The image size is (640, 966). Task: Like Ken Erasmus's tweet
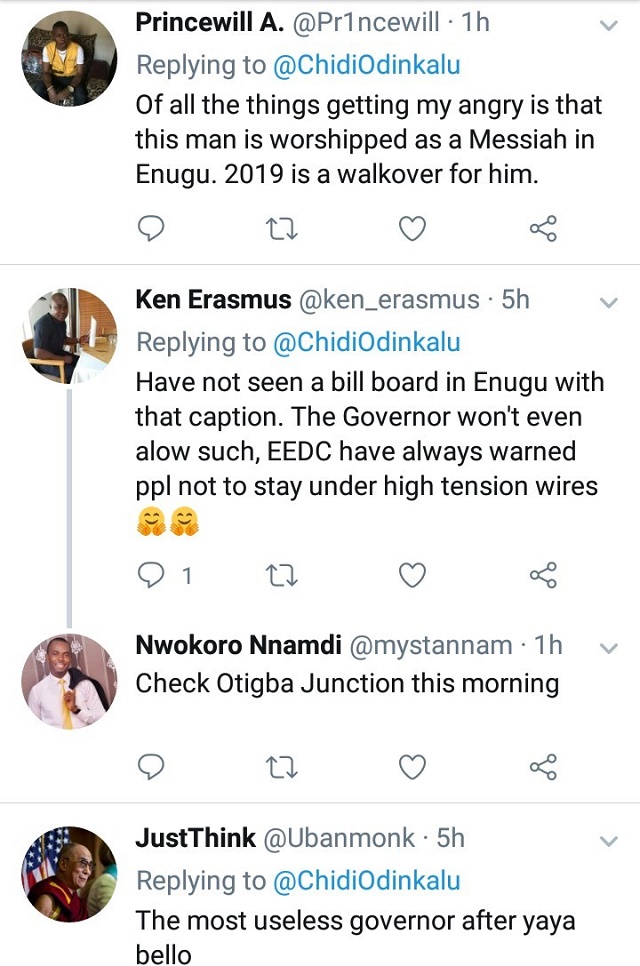tap(411, 575)
